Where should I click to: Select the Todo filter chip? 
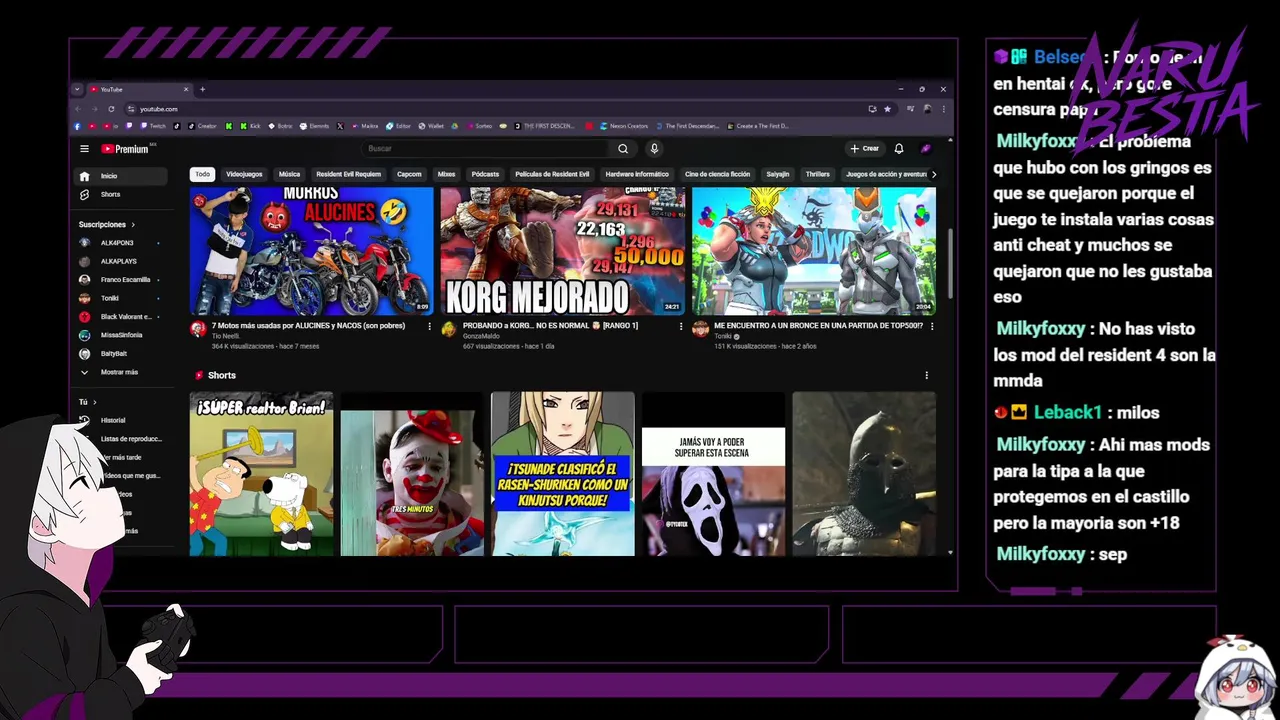tap(203, 174)
